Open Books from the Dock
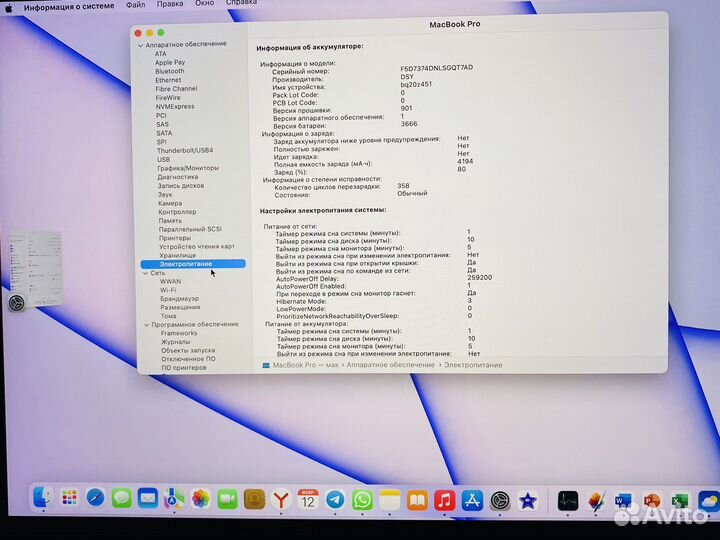 tap(417, 501)
